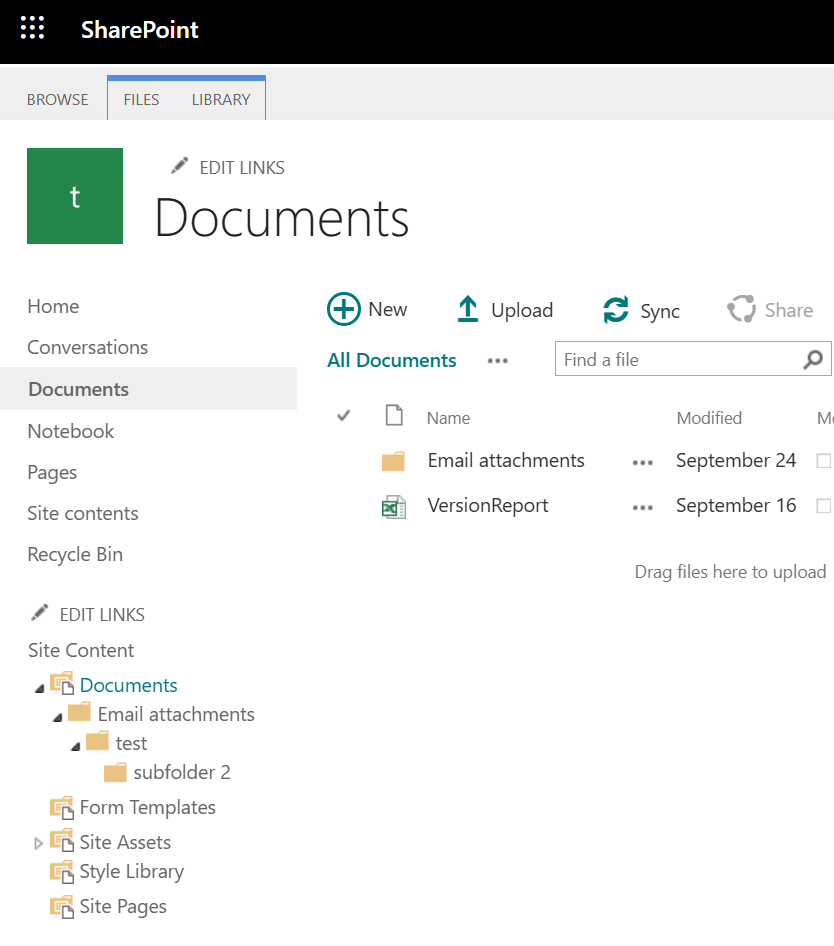Go to Home in the left navigation
Image resolution: width=834 pixels, height=946 pixels.
coord(53,306)
